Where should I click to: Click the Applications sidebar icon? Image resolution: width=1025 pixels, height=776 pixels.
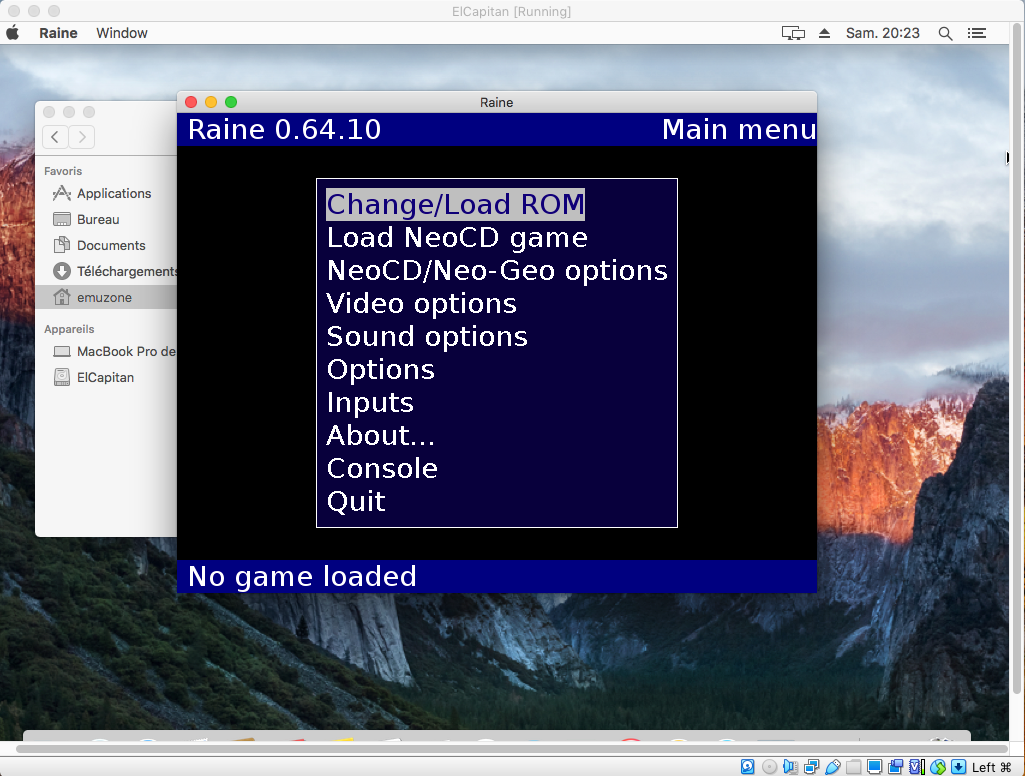(x=61, y=193)
